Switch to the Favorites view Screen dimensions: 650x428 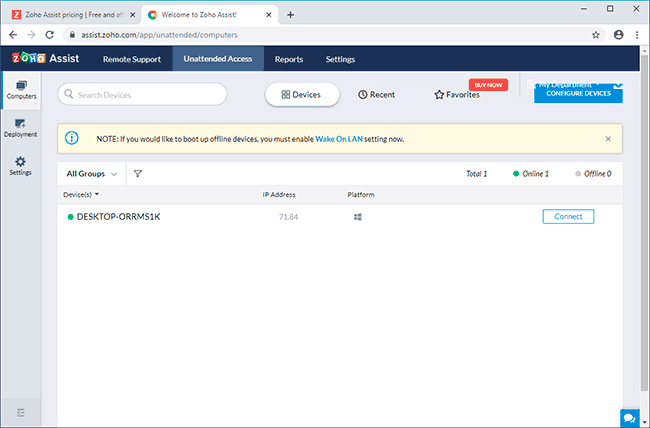[456, 95]
